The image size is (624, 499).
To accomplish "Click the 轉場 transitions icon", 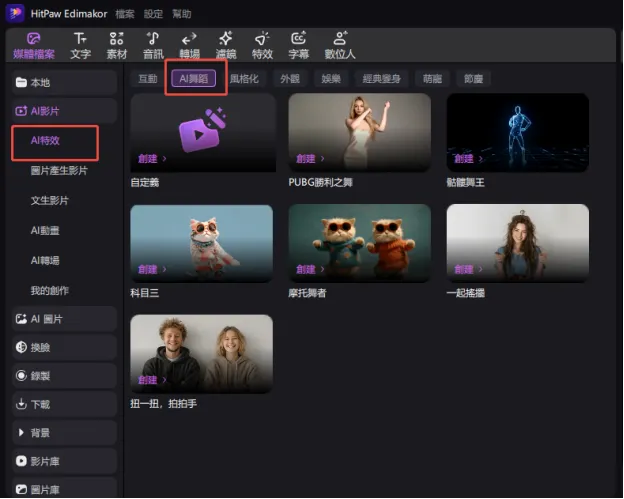I will (x=189, y=44).
